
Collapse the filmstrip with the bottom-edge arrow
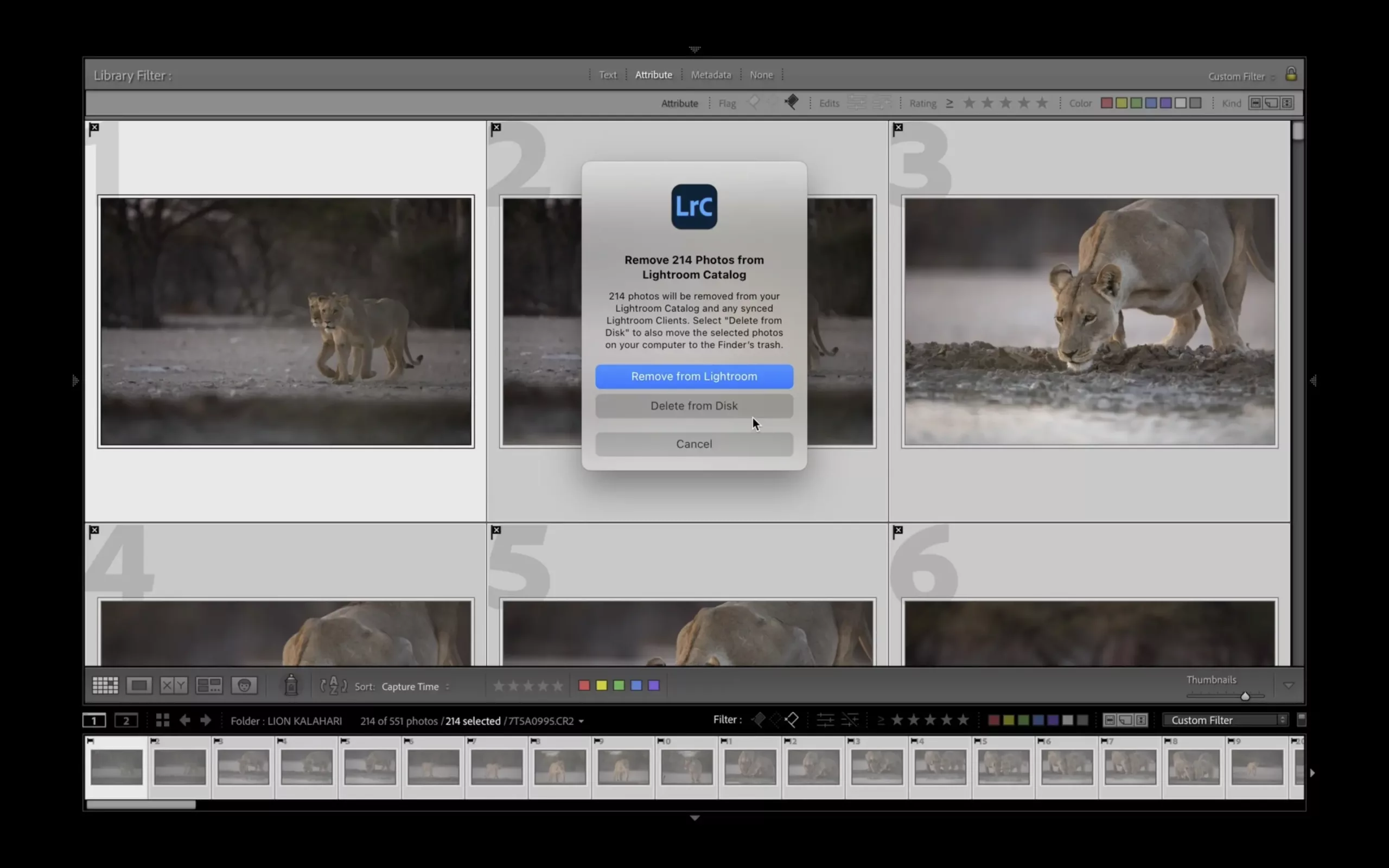(694, 818)
